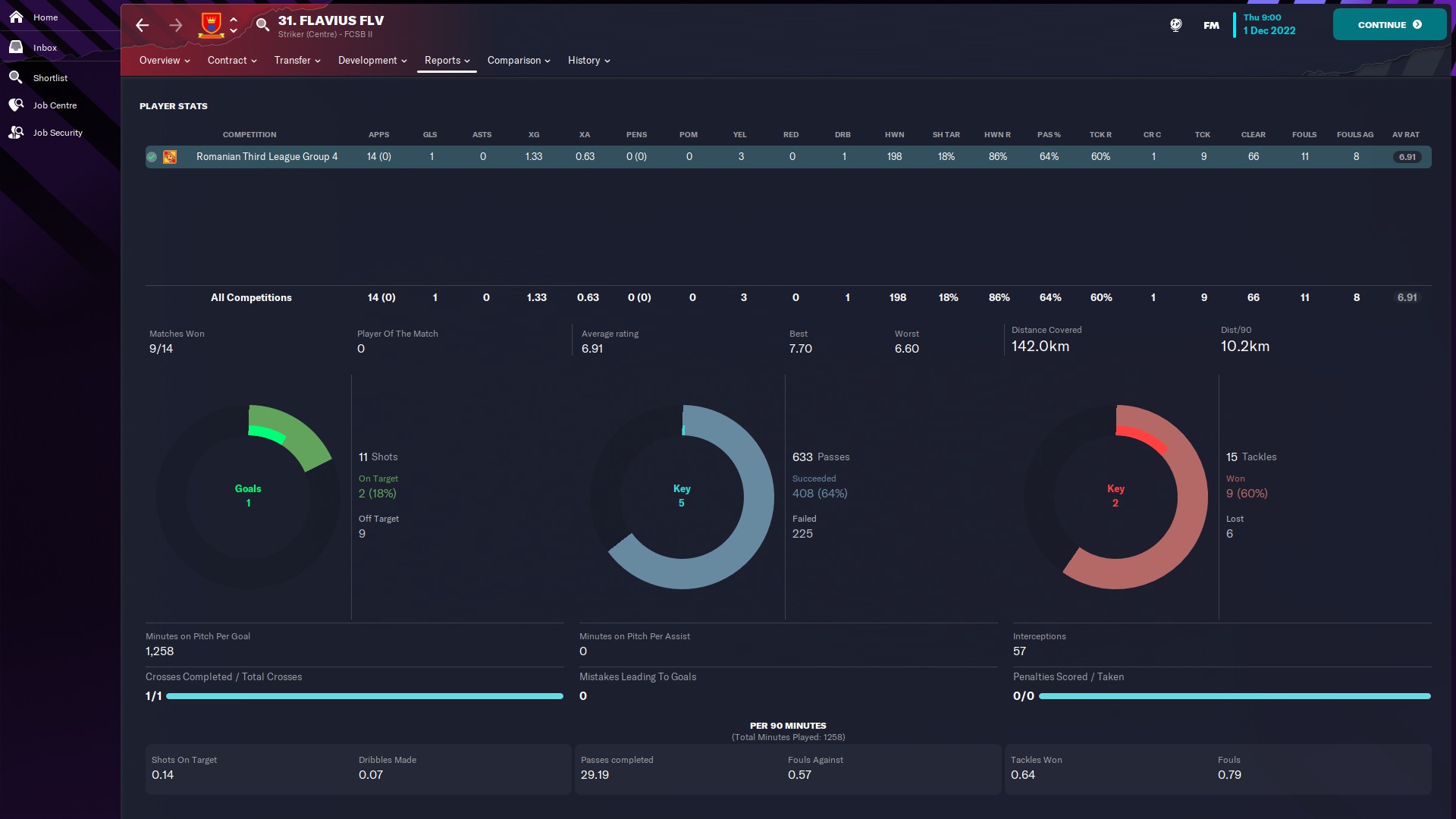The image size is (1456, 819).
Task: Open the History tab
Action: tap(588, 61)
